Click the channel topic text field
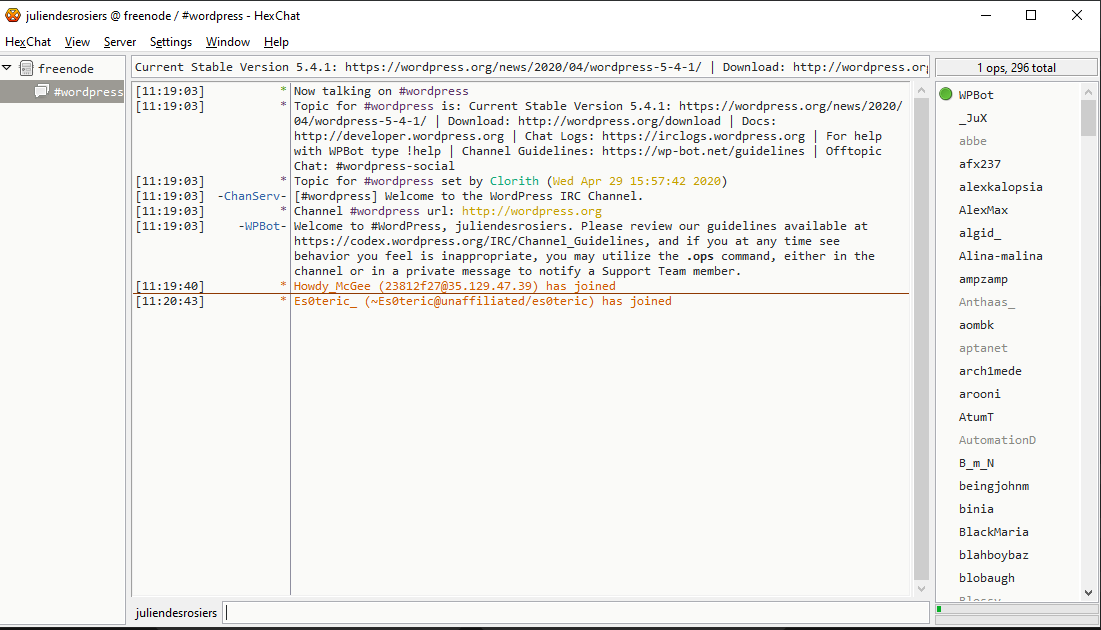 pos(530,67)
